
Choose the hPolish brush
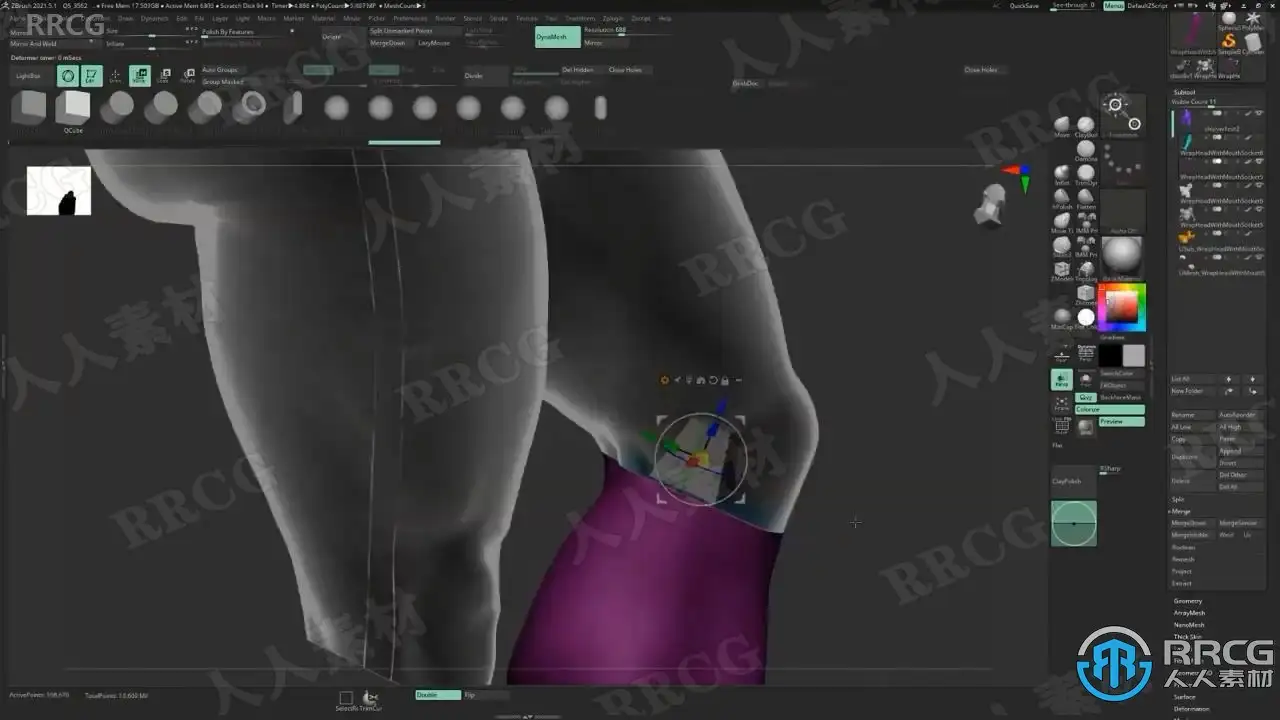tap(1062, 196)
